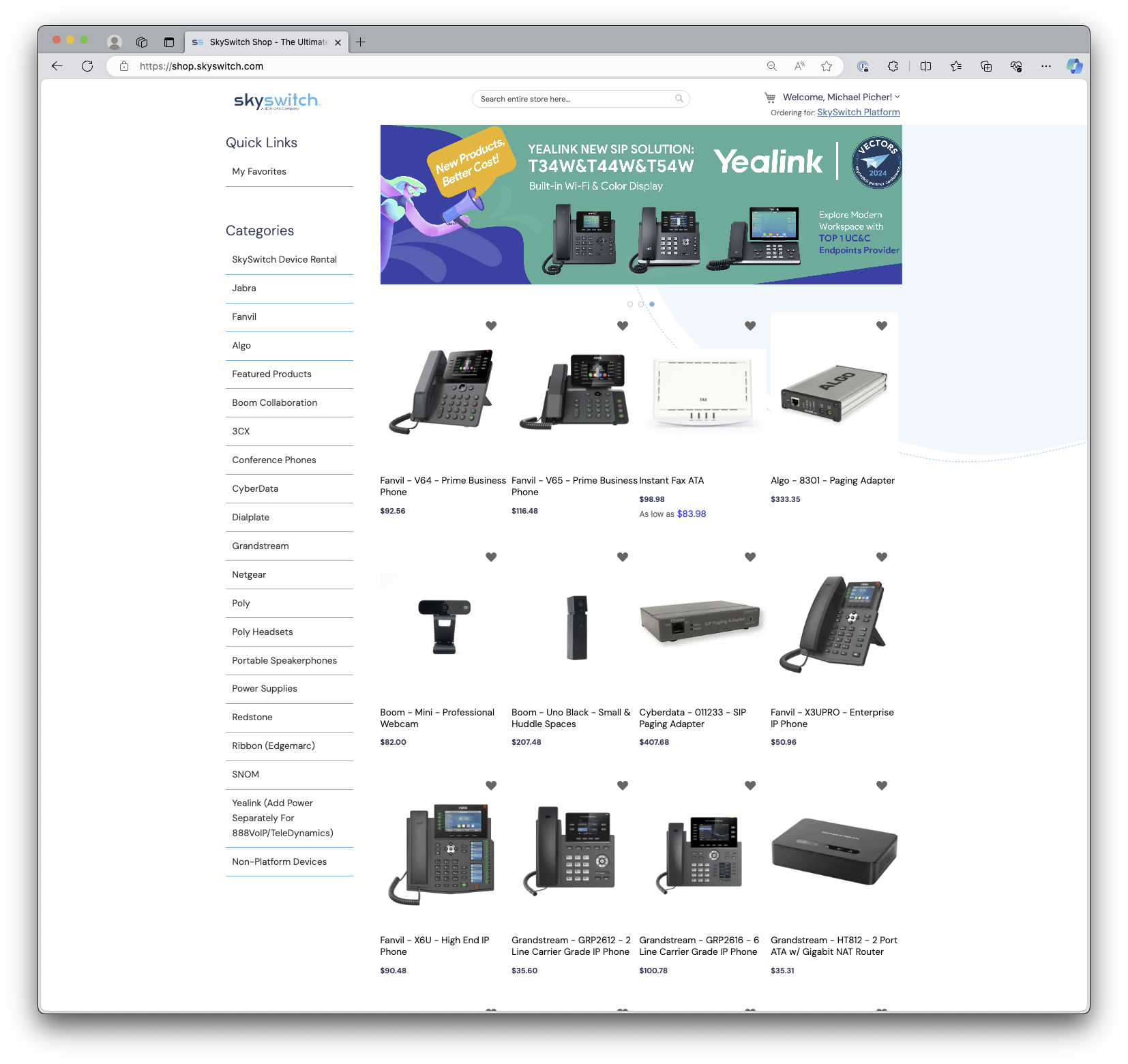Favorite the Cyberdata SIP Paging Adapter
This screenshot has width=1128, height=1064.
pyautogui.click(x=750, y=557)
